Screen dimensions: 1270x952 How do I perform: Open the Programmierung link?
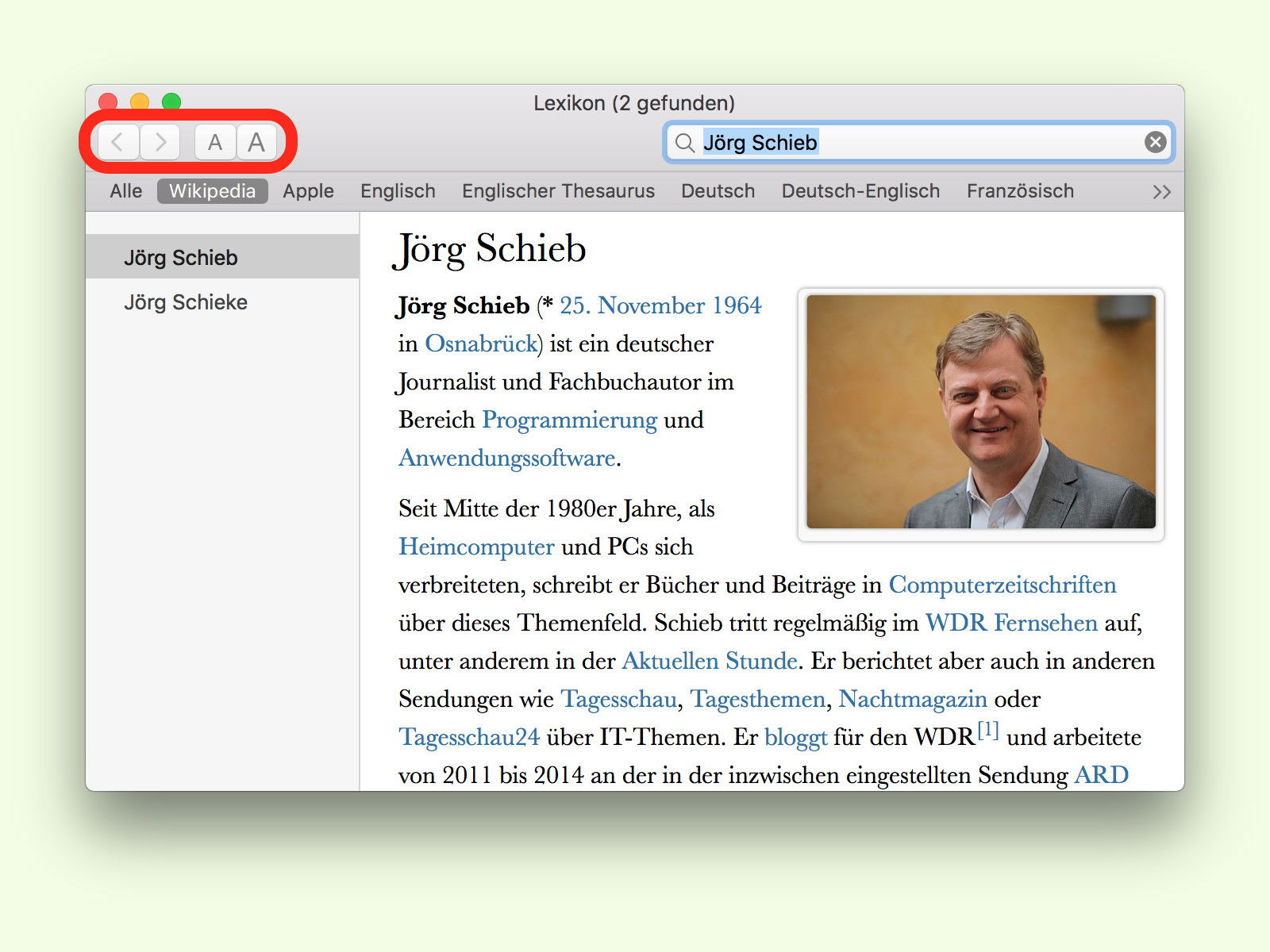pos(570,420)
